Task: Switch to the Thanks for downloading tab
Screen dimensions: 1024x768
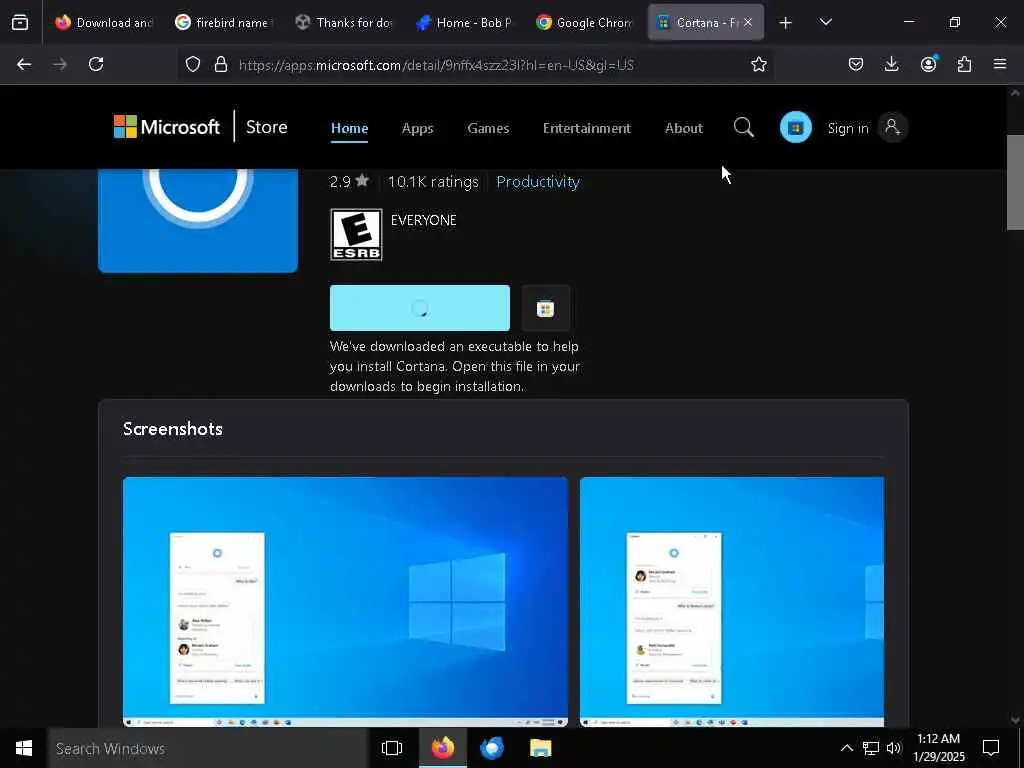Action: [x=344, y=23]
